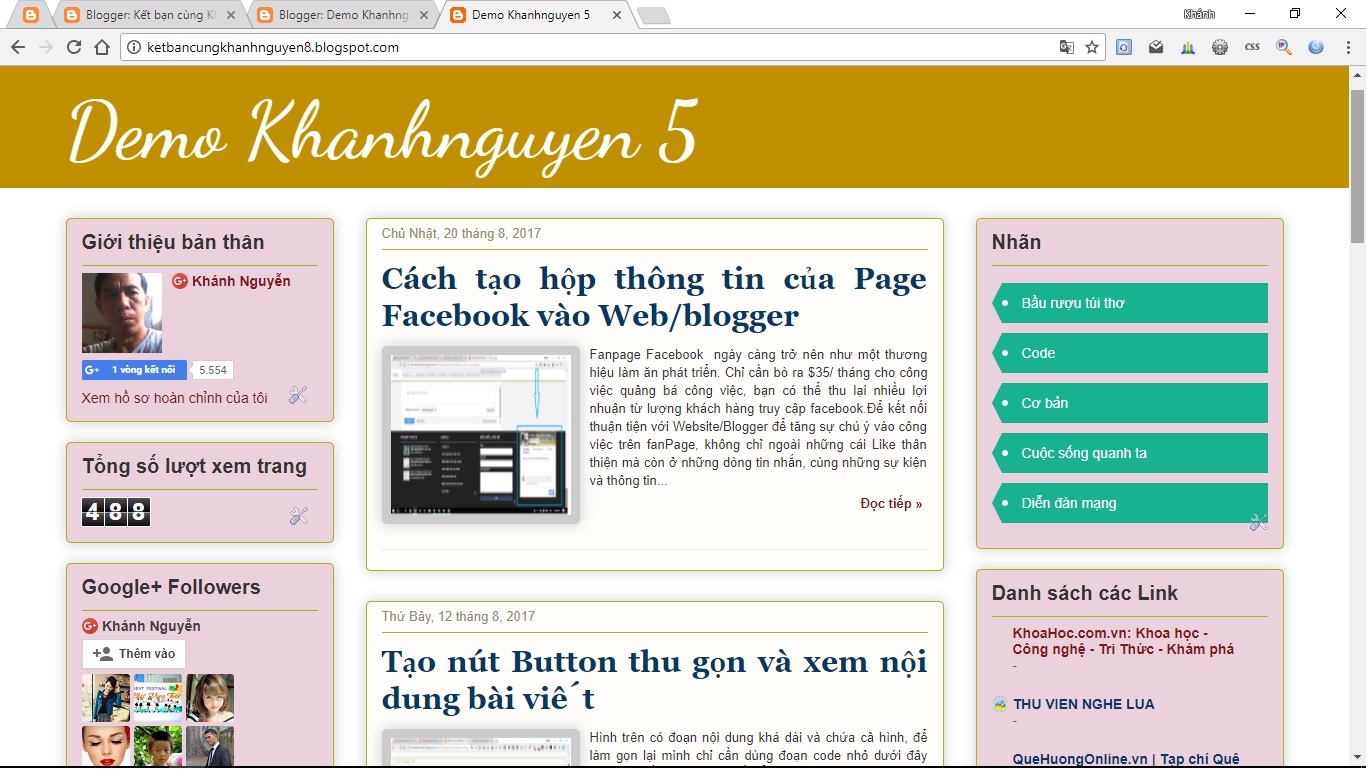Click the 'Khánh' Chrome profile button
This screenshot has height=776, width=1370.
point(1198,14)
